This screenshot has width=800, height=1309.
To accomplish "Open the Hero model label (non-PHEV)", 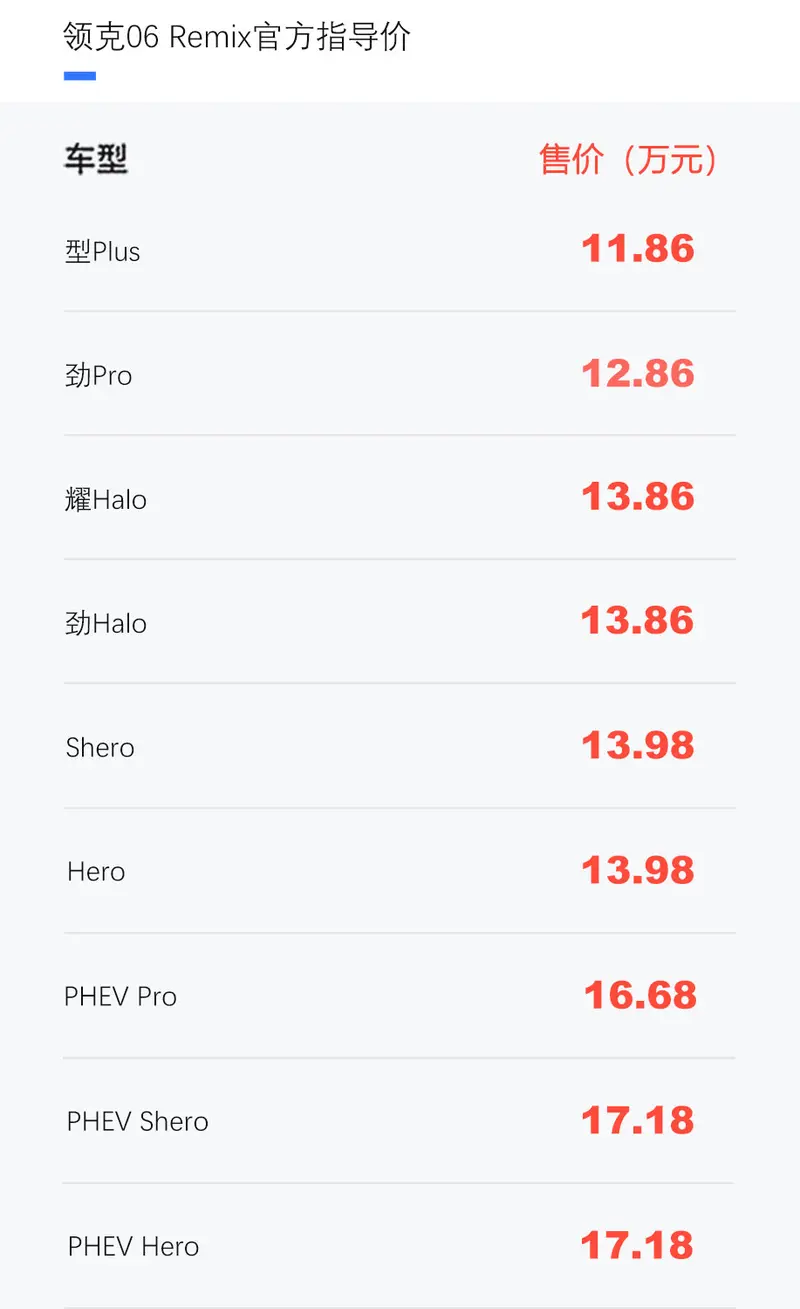I will (96, 872).
